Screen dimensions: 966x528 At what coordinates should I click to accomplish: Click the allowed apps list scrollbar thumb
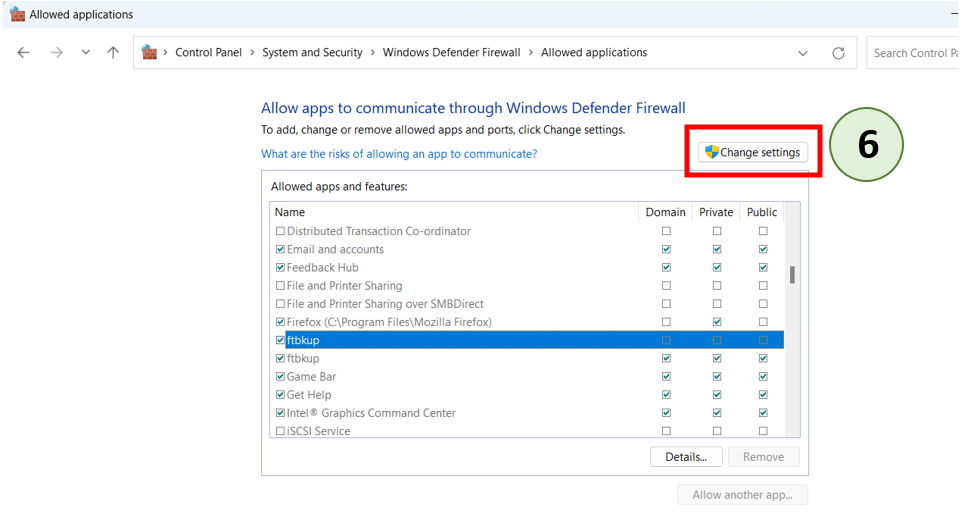792,275
